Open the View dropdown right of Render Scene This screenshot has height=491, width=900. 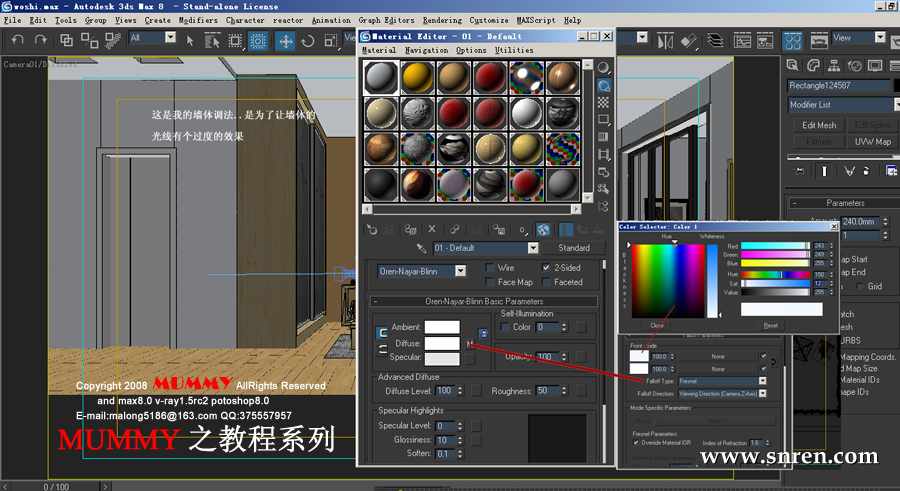point(880,38)
